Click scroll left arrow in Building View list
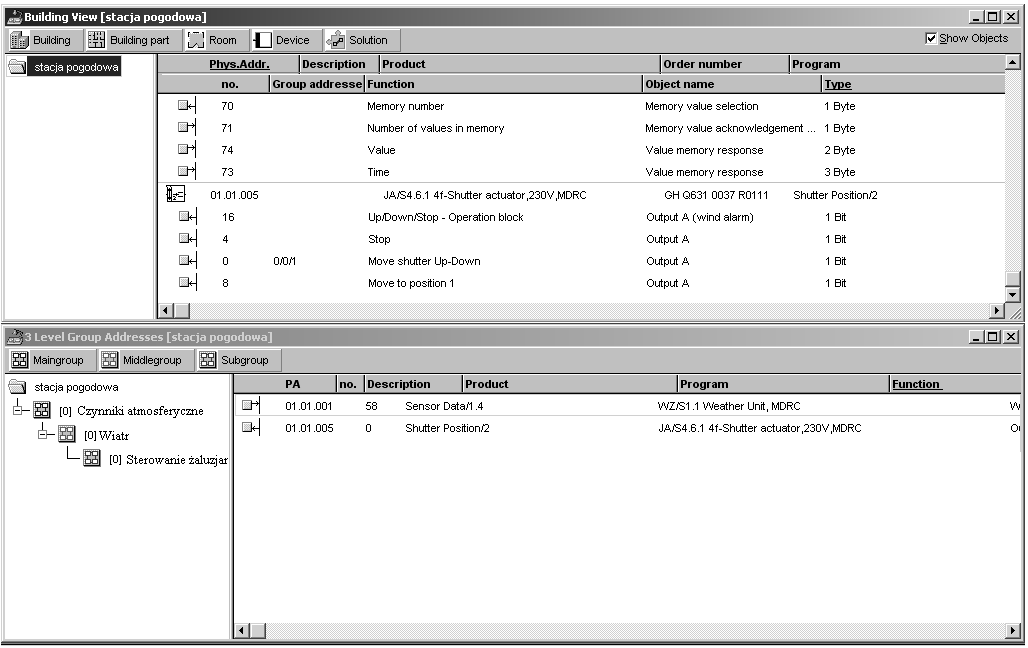The image size is (1028, 648). tap(166, 310)
